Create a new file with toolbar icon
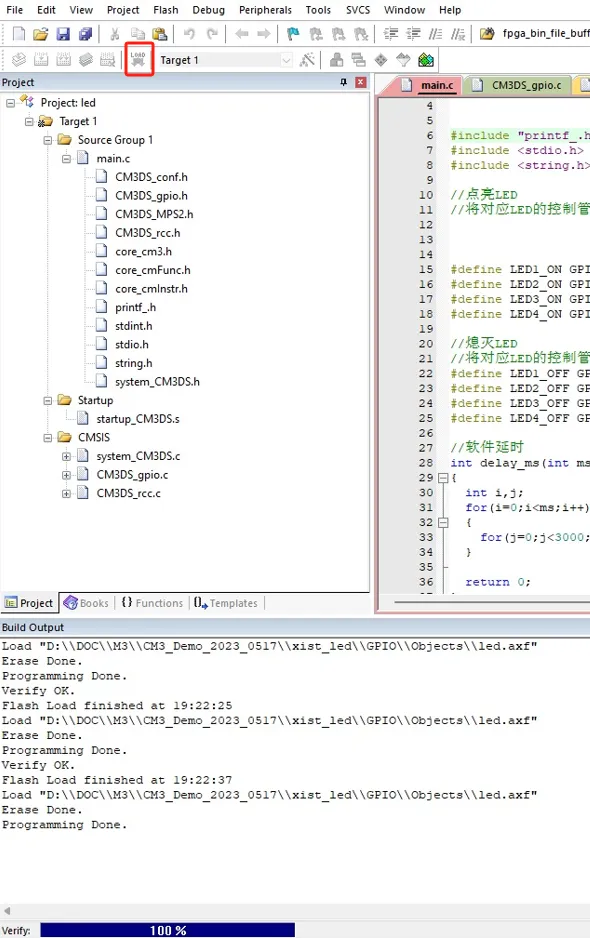The image size is (590, 938). (19, 34)
